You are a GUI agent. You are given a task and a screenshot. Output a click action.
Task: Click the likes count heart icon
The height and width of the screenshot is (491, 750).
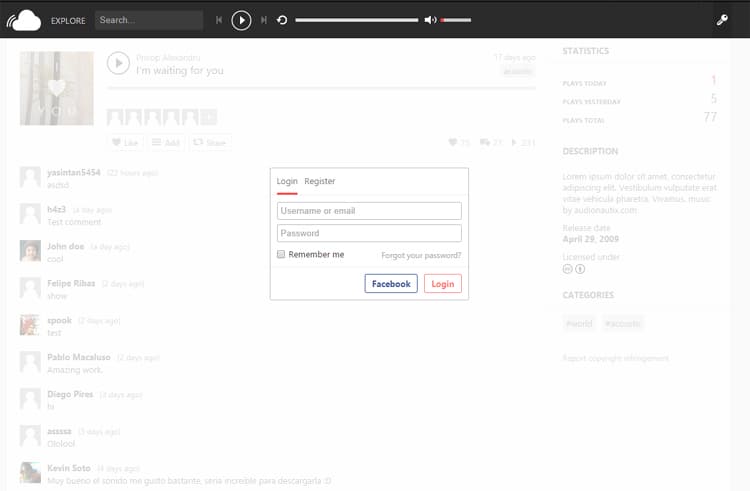tap(452, 142)
